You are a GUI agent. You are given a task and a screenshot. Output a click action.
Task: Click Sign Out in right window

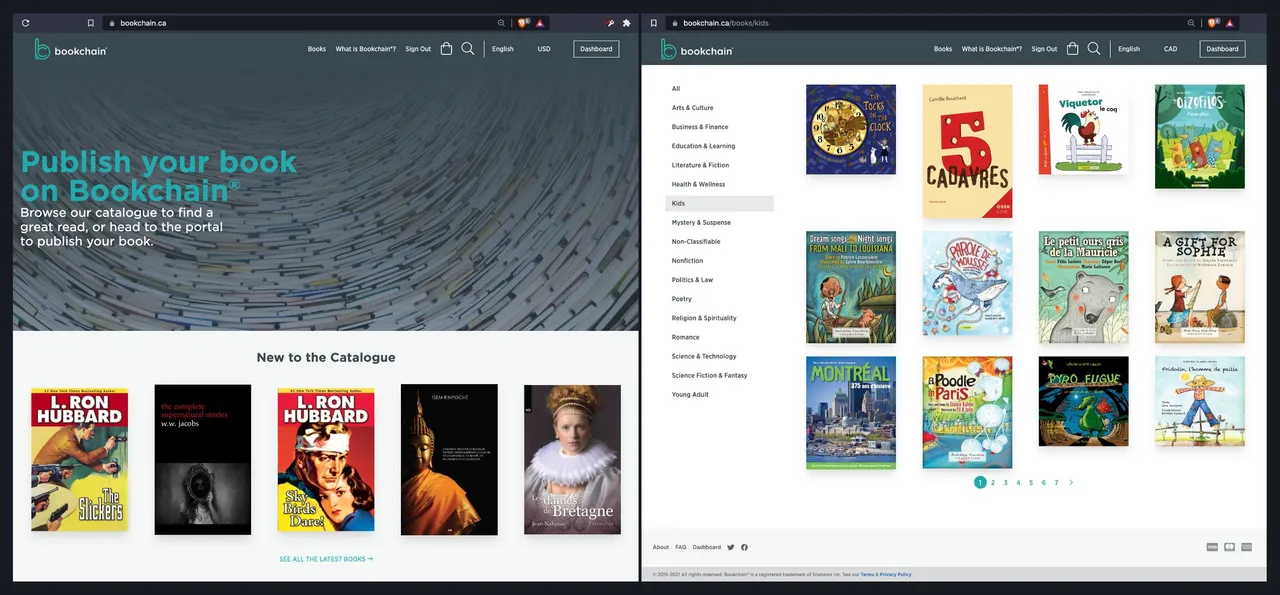pyautogui.click(x=1044, y=49)
